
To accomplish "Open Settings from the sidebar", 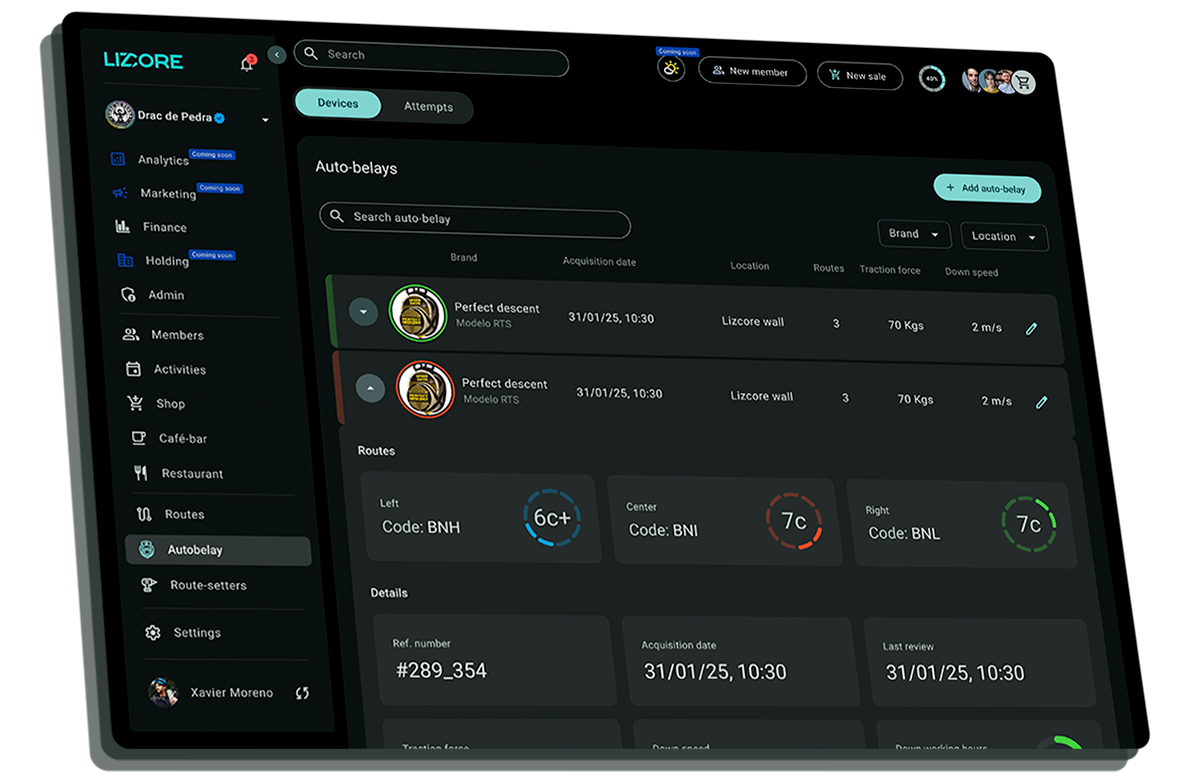I will coord(196,633).
